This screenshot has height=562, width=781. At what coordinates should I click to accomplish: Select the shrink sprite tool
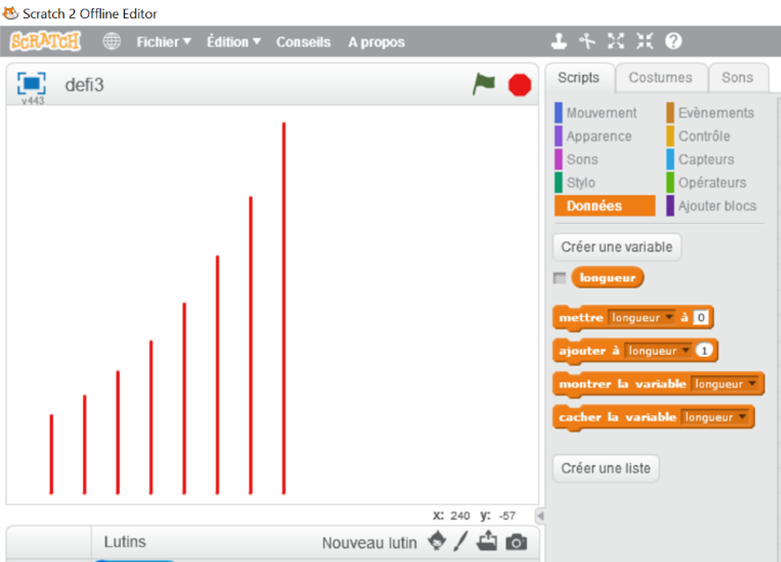point(644,42)
